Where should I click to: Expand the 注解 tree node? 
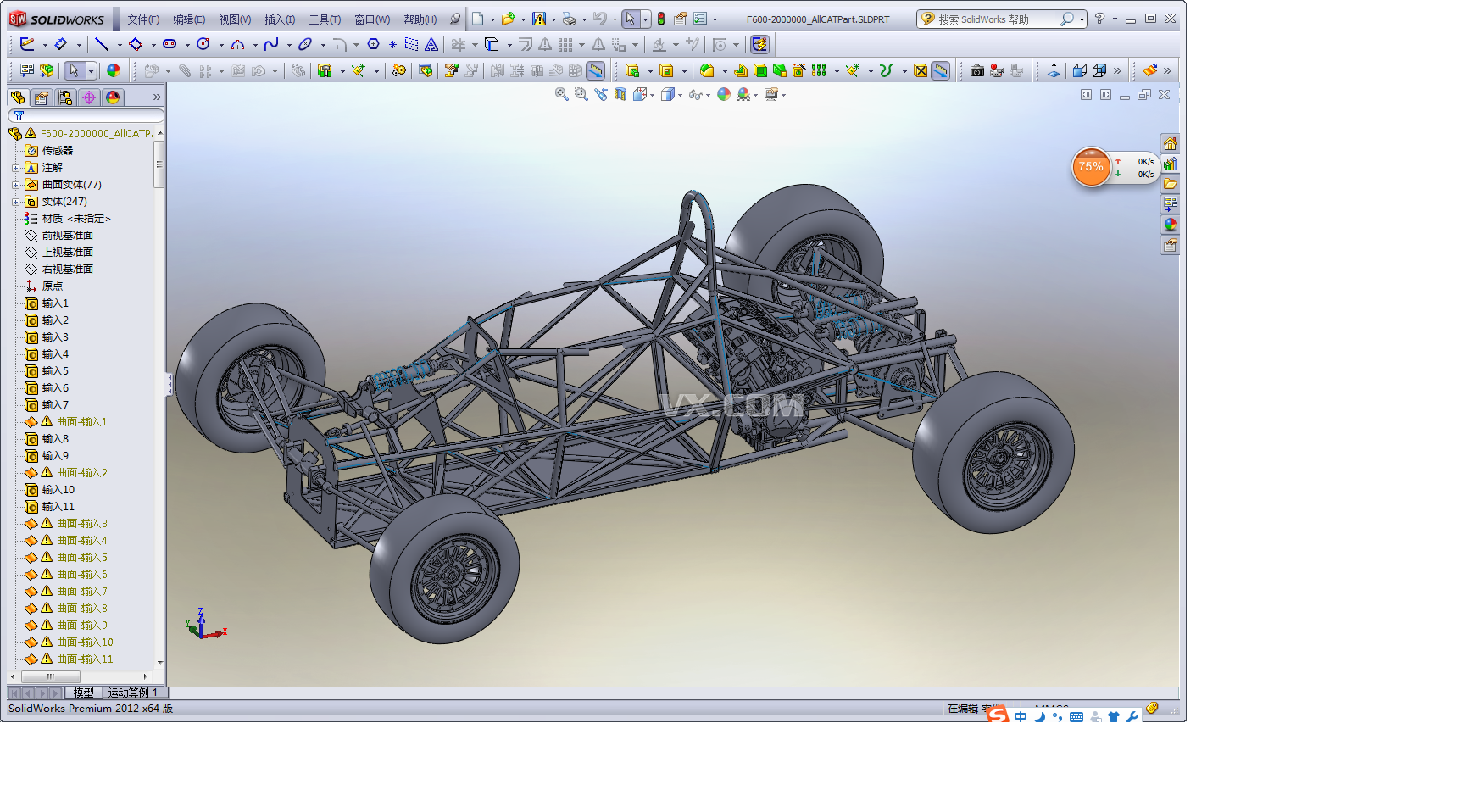pyautogui.click(x=17, y=168)
